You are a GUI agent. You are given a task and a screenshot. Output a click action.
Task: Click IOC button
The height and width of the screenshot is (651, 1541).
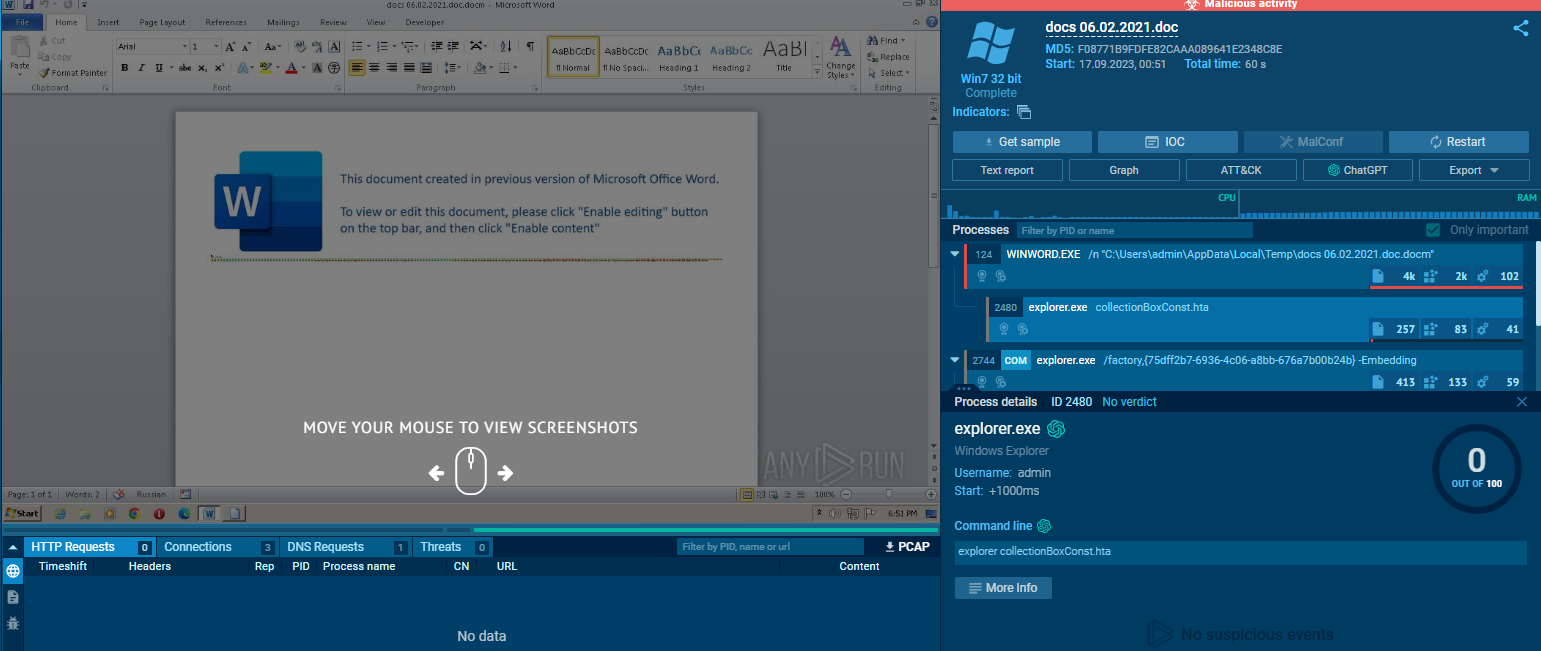1167,142
